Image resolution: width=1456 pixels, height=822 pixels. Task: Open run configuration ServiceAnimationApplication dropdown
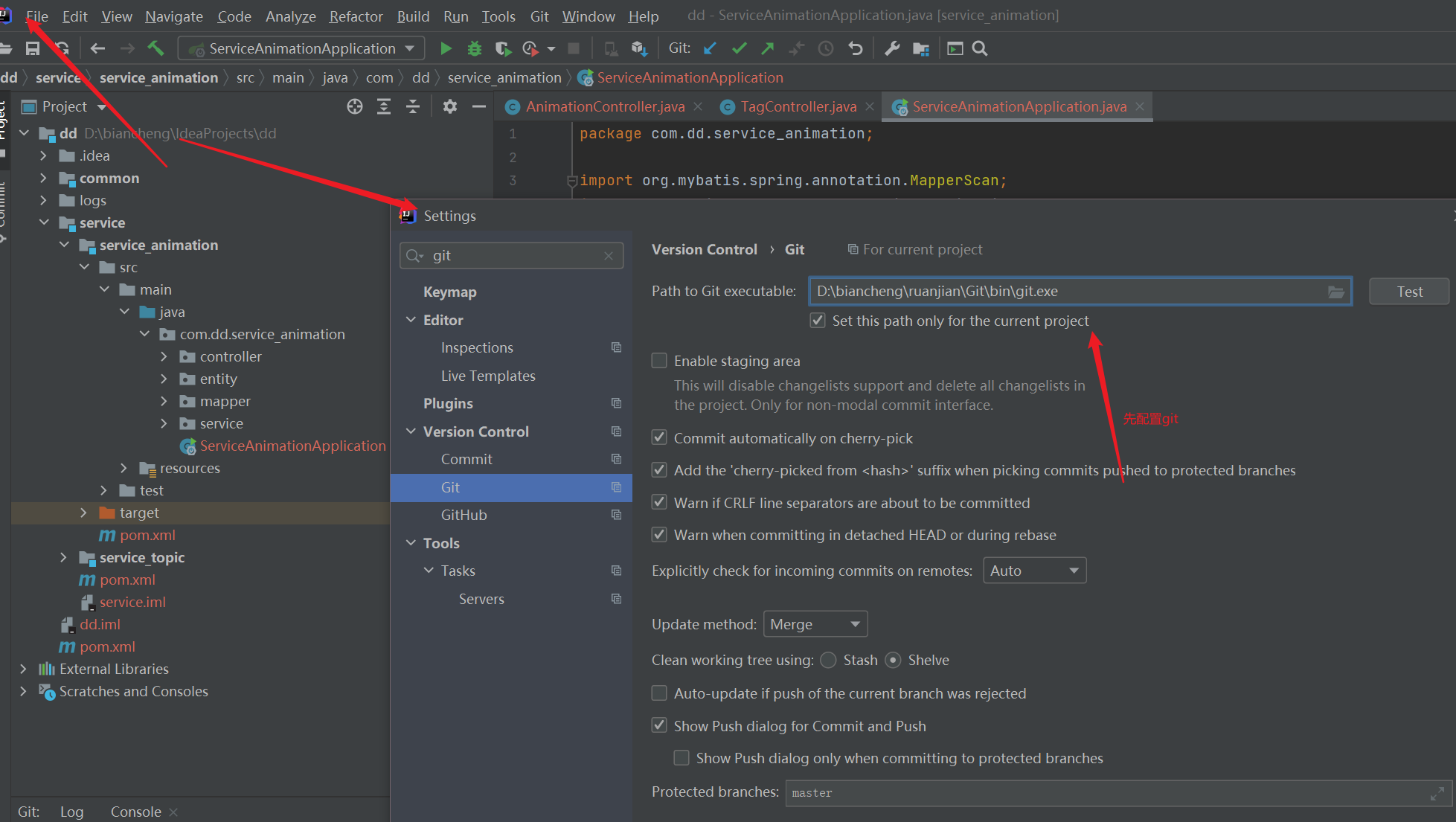point(301,49)
